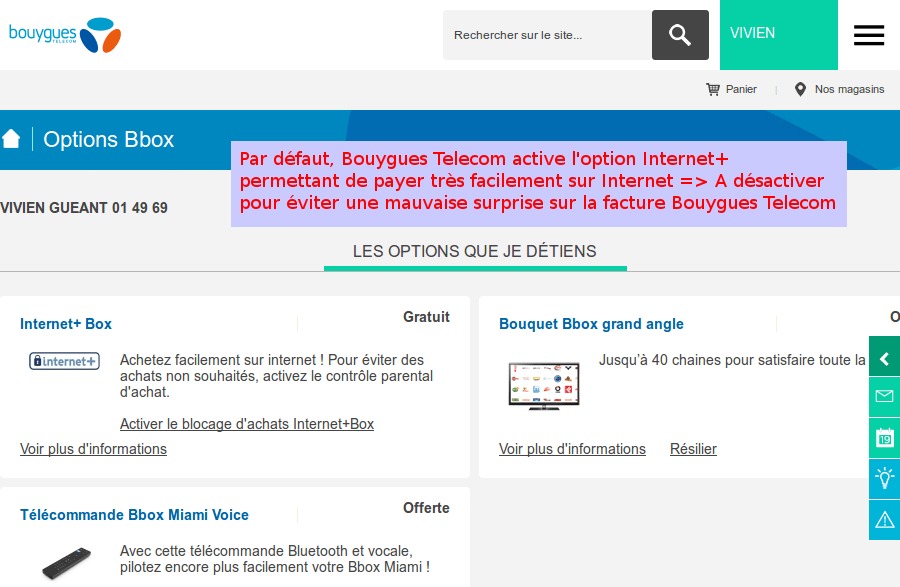
Task: Click the Rechercher sur le site search field
Action: click(546, 34)
